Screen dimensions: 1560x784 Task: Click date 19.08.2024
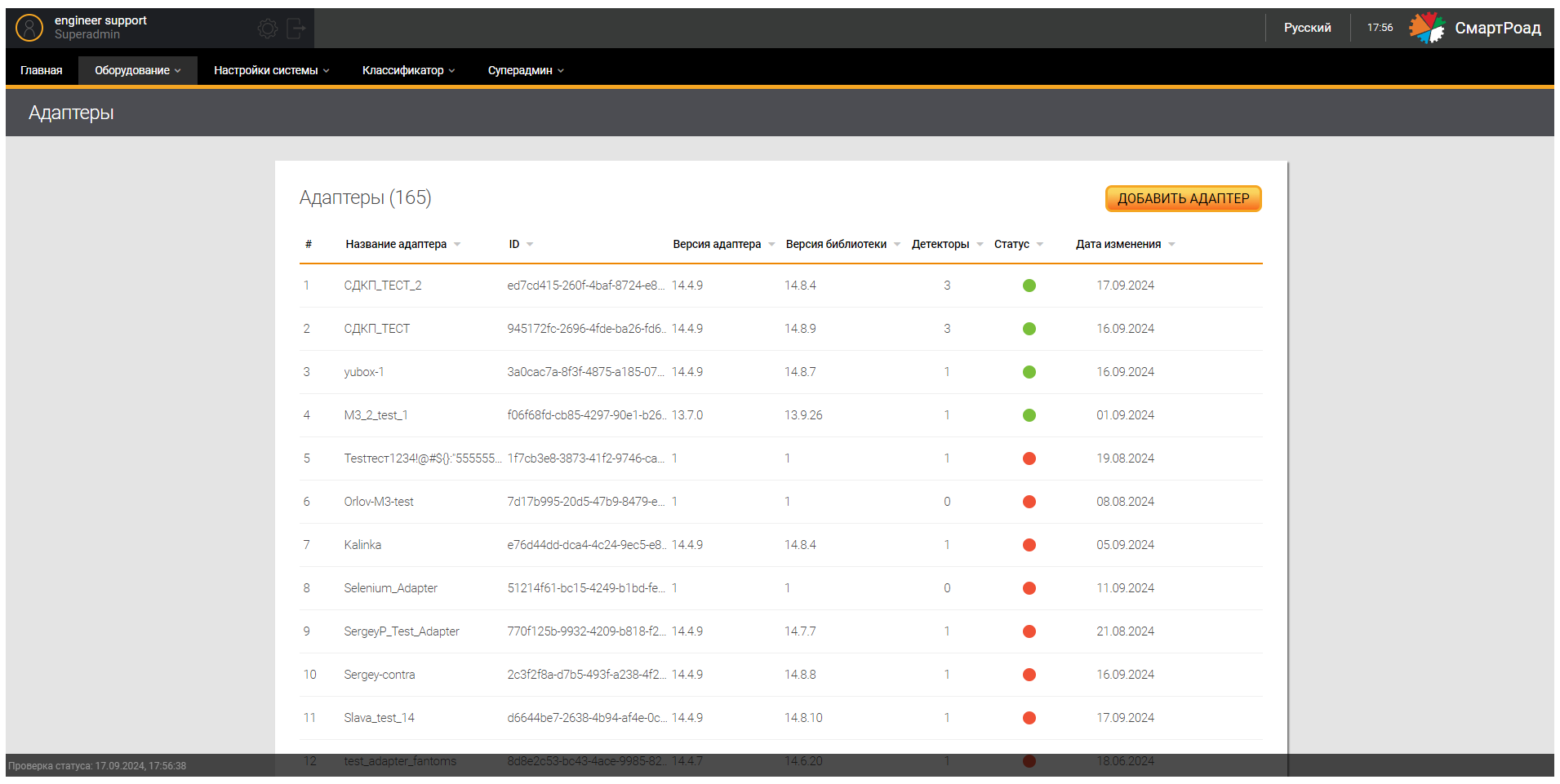point(1125,458)
